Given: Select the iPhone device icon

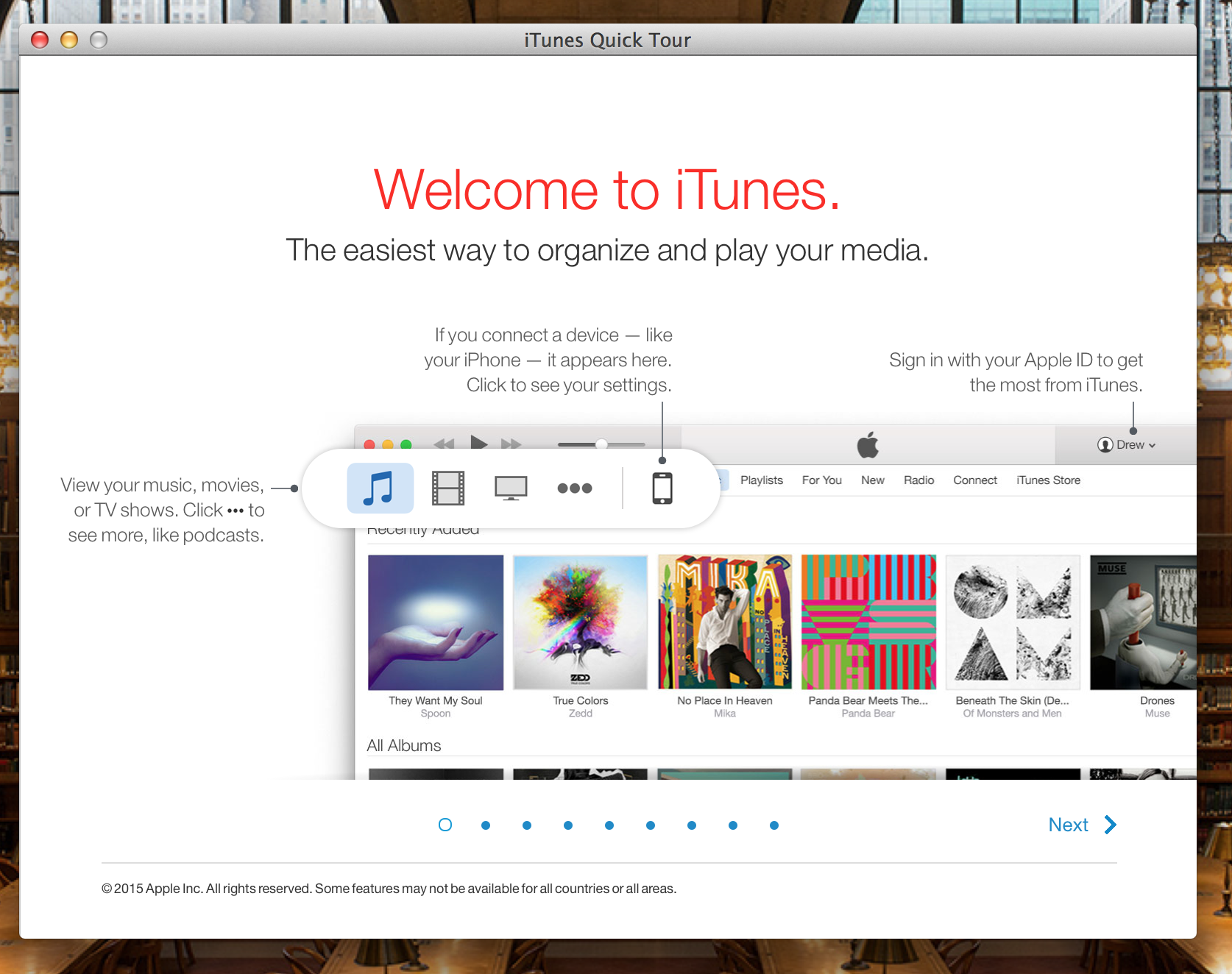Looking at the screenshot, I should pyautogui.click(x=662, y=488).
